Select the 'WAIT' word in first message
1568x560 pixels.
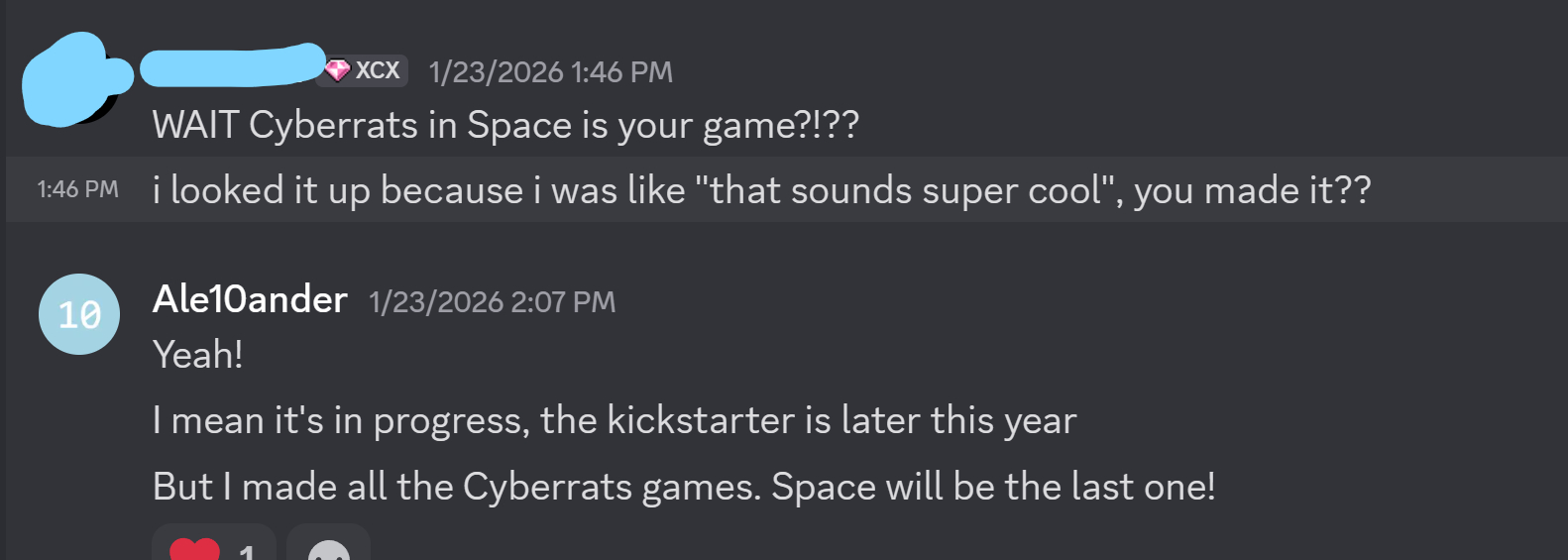pos(195,126)
